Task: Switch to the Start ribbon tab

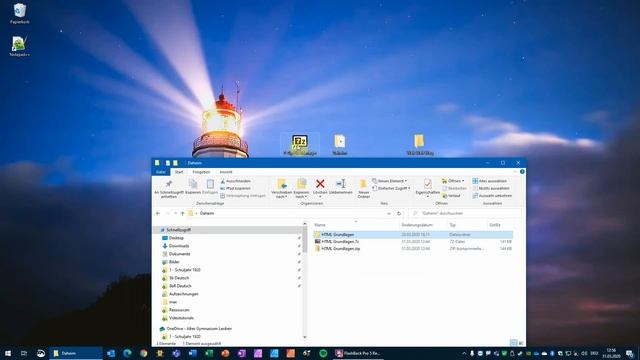Action: coord(179,172)
